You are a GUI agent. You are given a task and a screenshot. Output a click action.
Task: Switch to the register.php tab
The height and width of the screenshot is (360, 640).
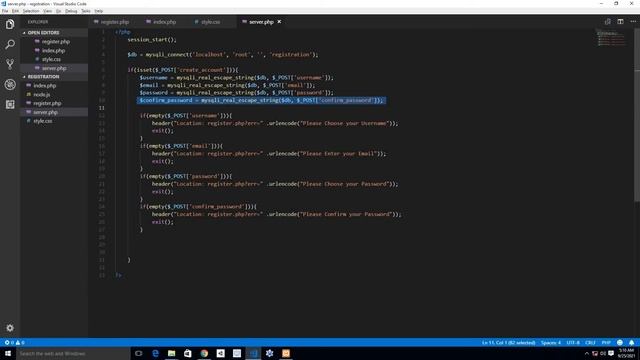(x=114, y=22)
